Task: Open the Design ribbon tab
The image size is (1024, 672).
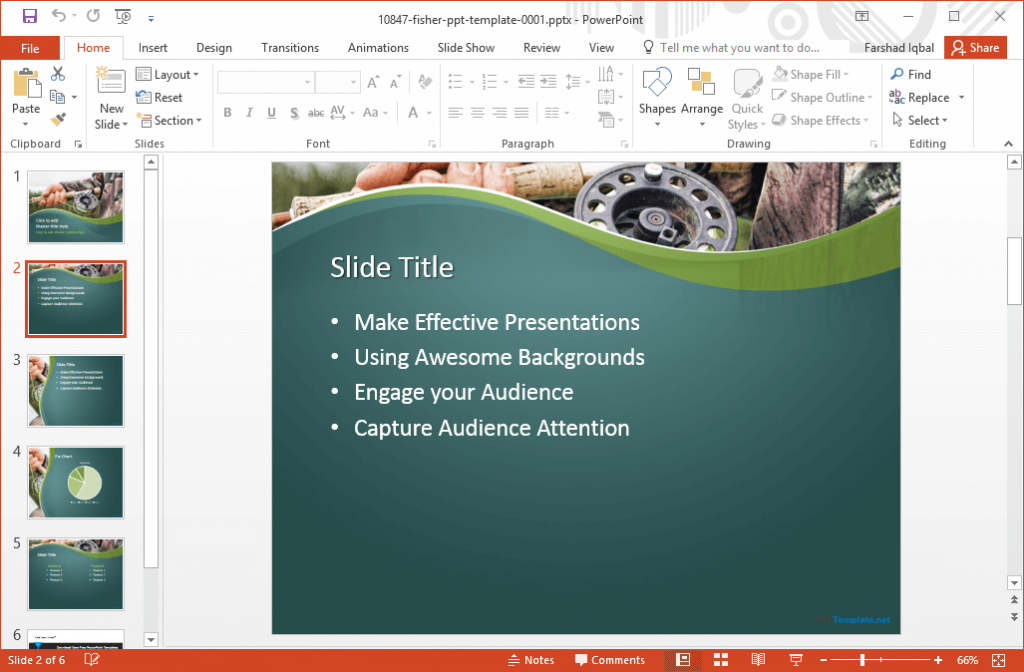Action: (x=214, y=47)
